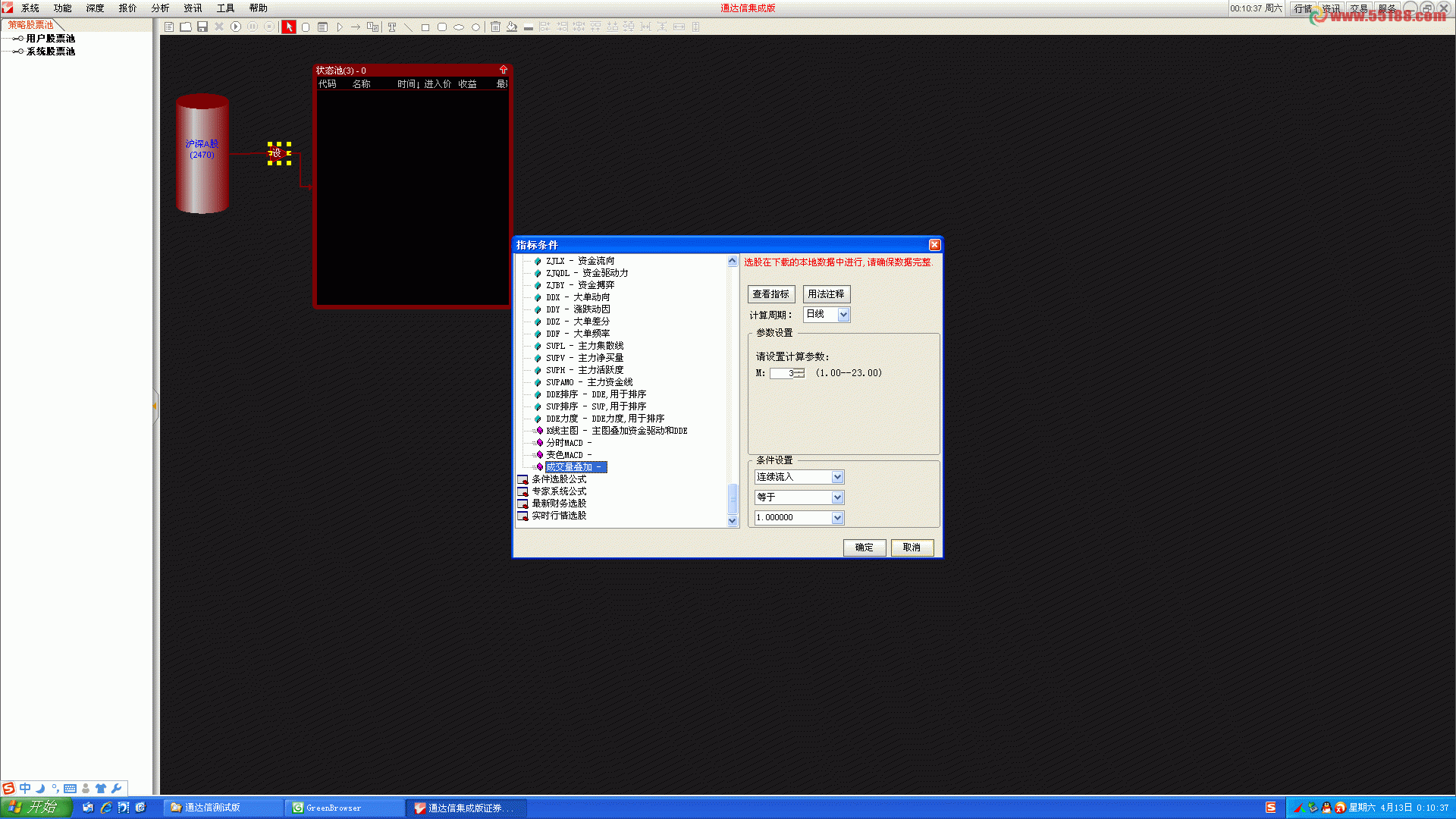The width and height of the screenshot is (1456, 819).
Task: Toggle the 中 Chinese input mode icon
Action: coord(25,789)
